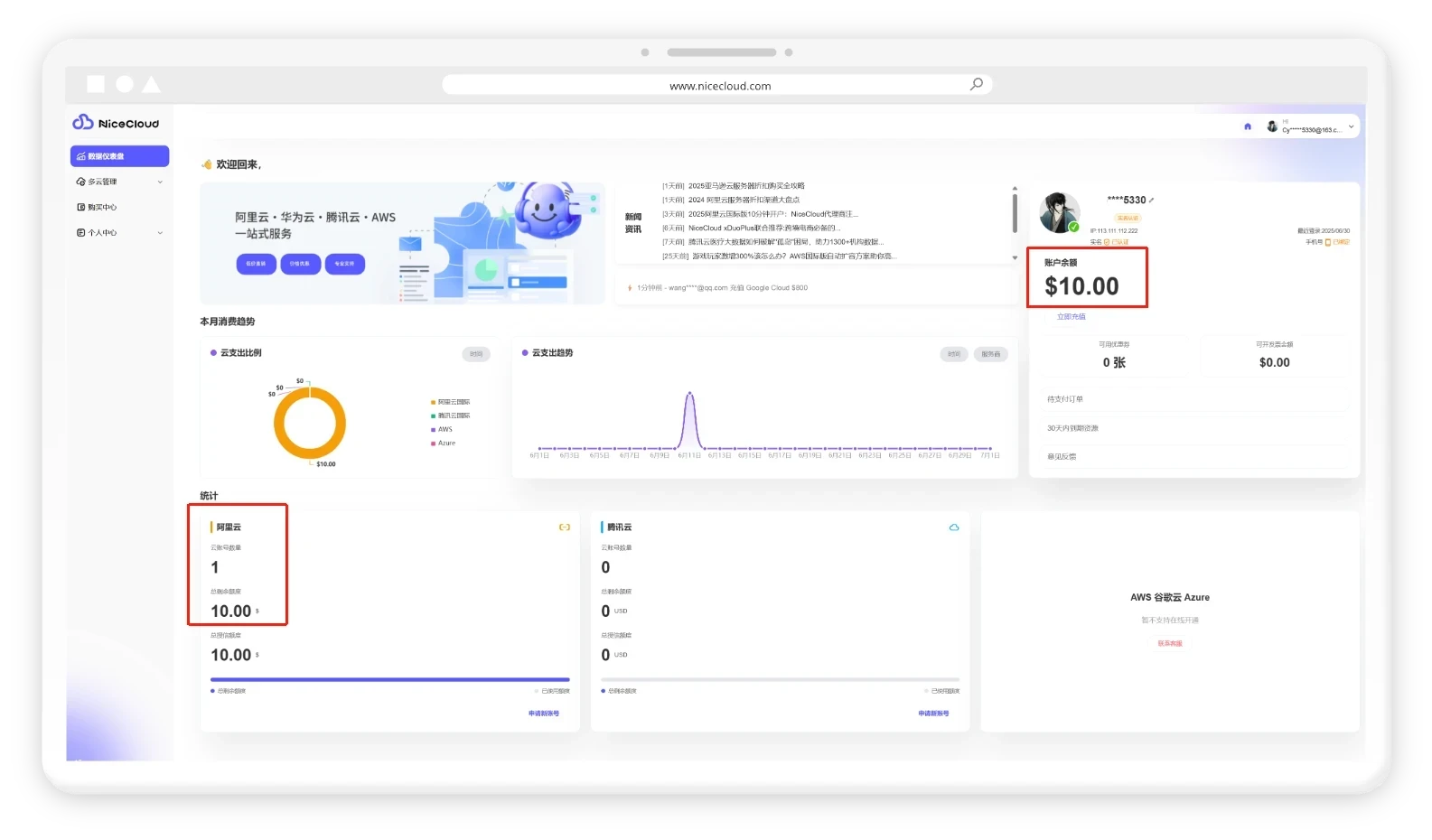The width and height of the screenshot is (1432, 840).
Task: Click the 腾讯云 quota progress bar
Action: [x=781, y=679]
